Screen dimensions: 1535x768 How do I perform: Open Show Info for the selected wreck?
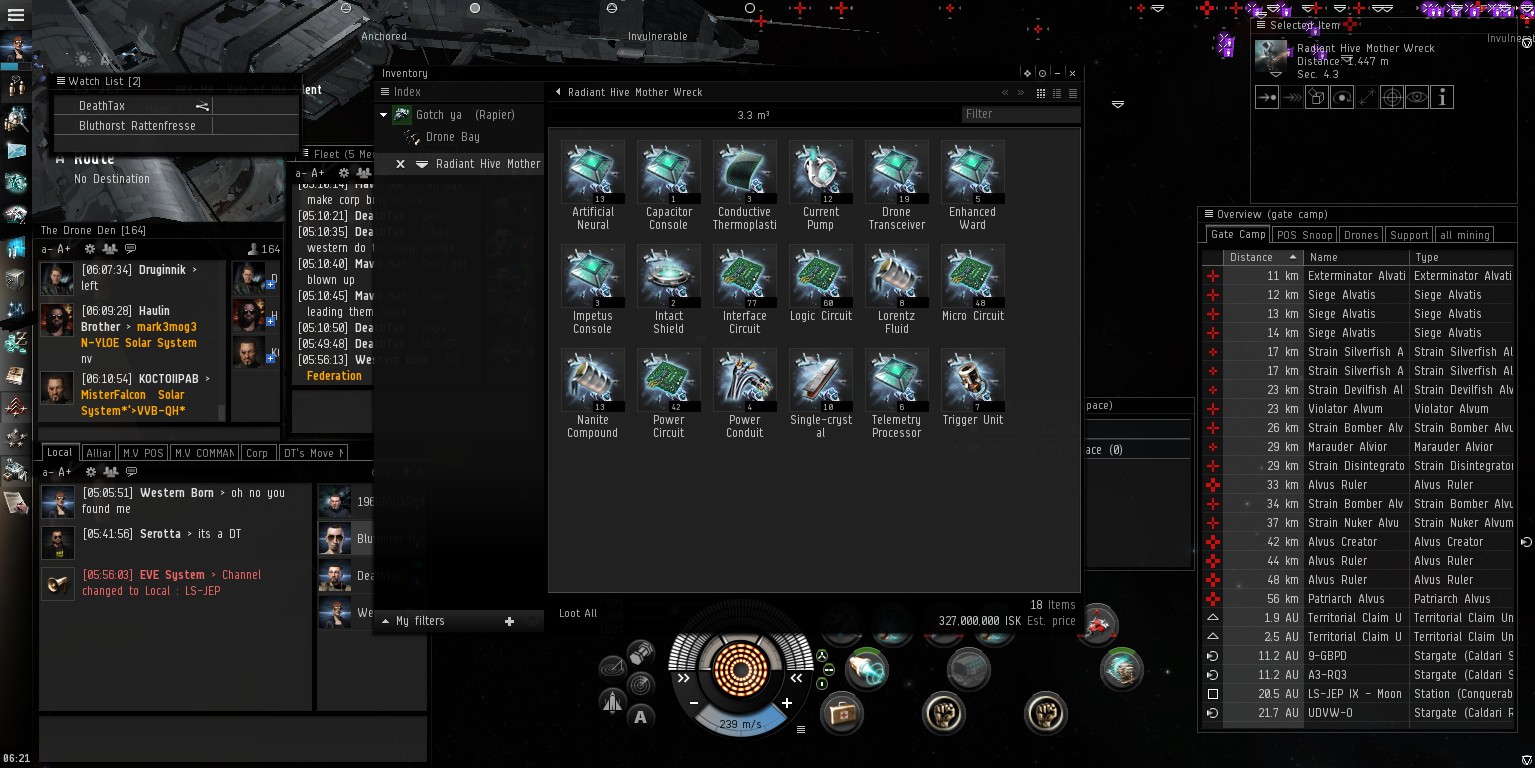coord(1442,97)
